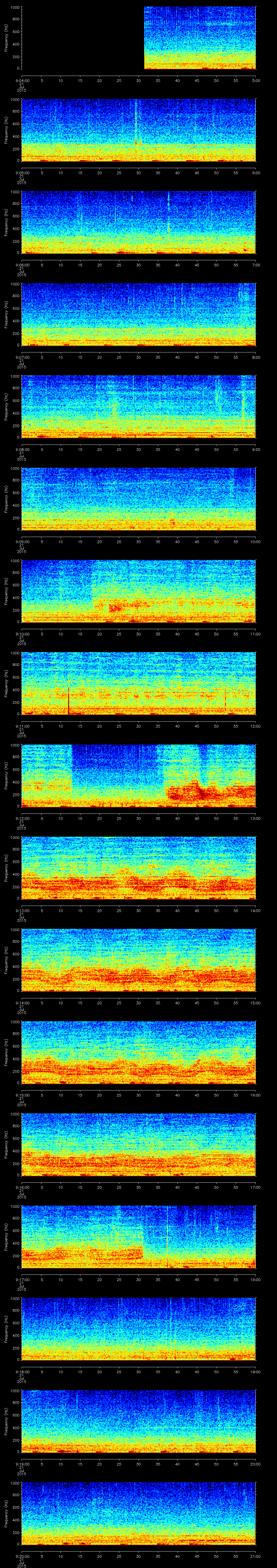Select the spectrogram panel starting at 9:10:00
This screenshot has height=1568, width=277.
[x=139, y=591]
